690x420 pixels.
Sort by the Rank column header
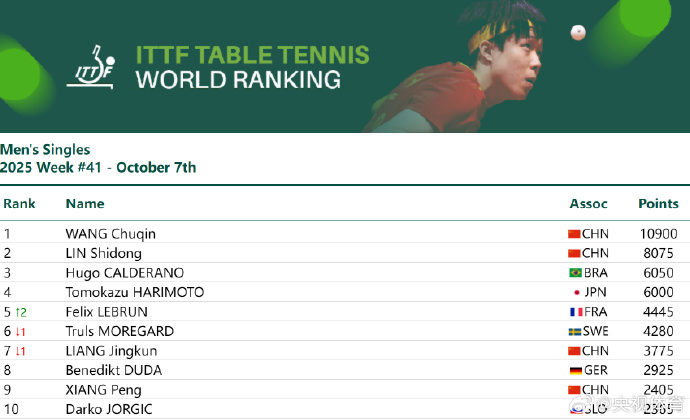coord(19,204)
